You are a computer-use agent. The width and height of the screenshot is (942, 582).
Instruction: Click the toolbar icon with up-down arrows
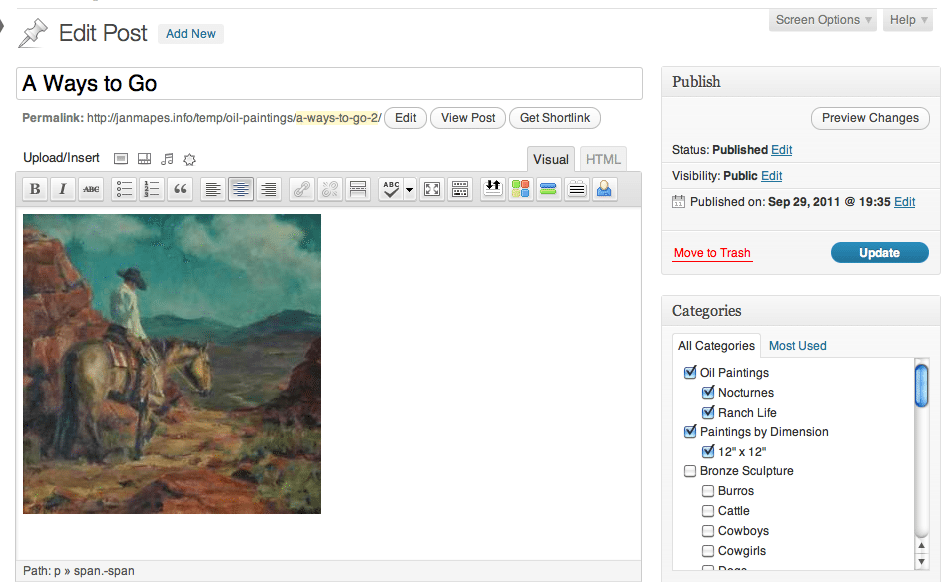click(x=493, y=189)
